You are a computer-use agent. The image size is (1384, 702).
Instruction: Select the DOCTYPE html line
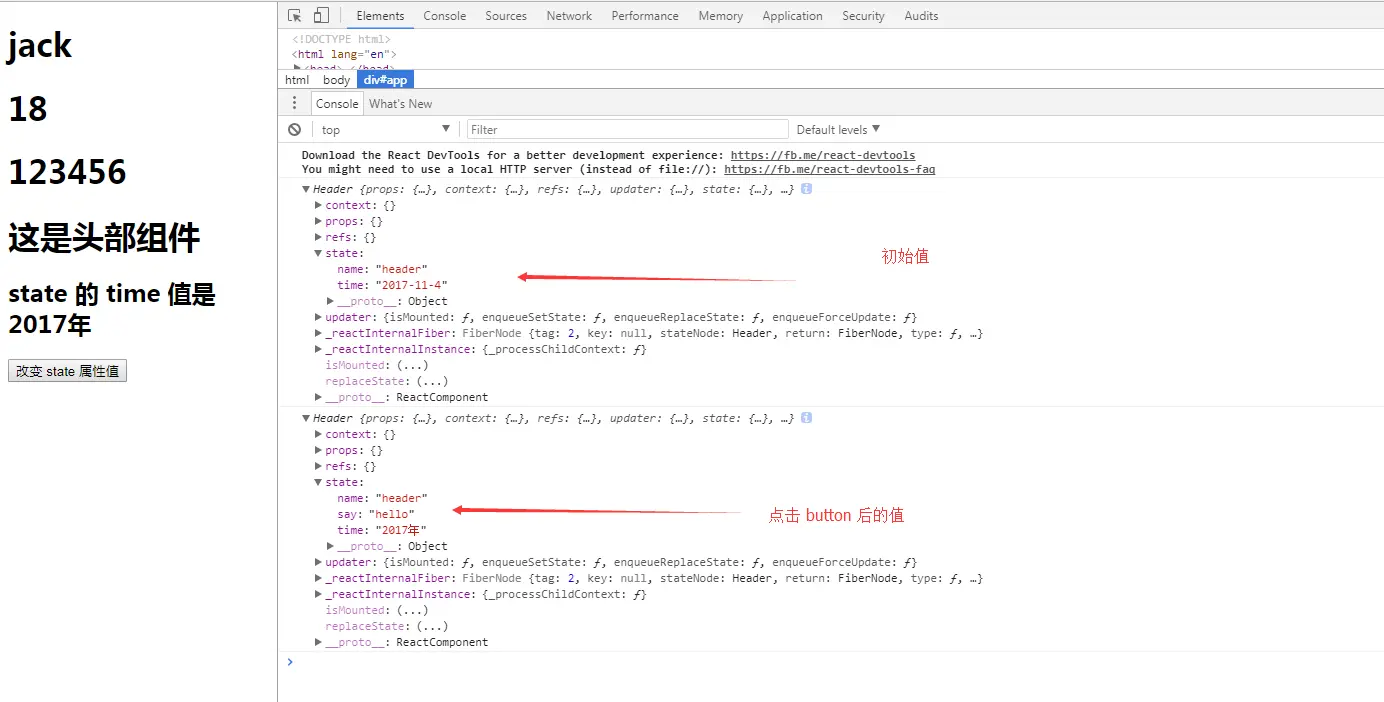click(341, 40)
